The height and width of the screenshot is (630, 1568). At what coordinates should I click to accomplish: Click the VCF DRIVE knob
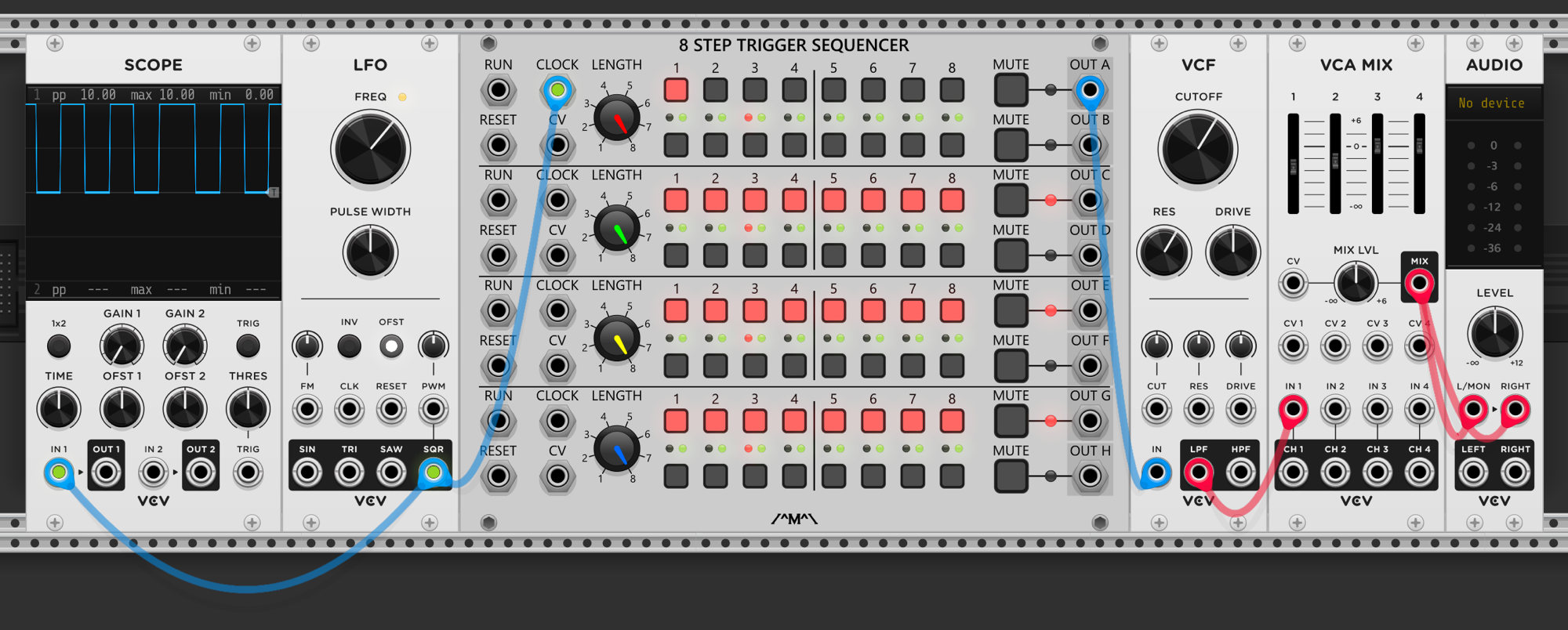coord(1232,252)
